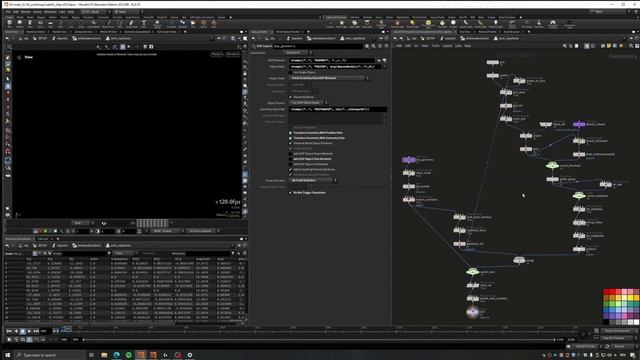
Task: Click the SOP Network expression field
Action: [x=332, y=60]
